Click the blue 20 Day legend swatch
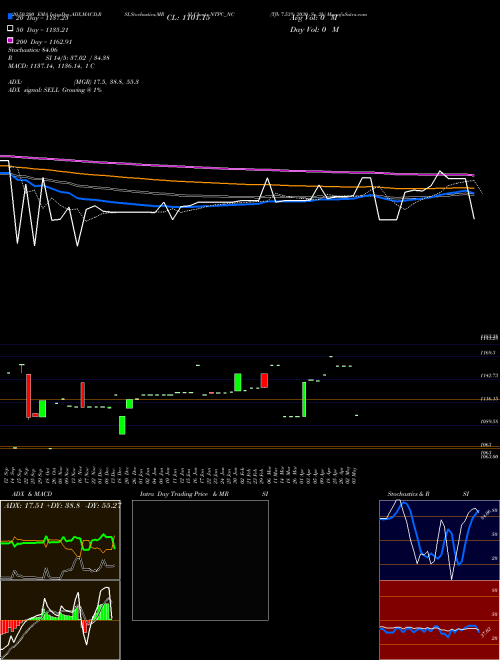Viewport: 500px width, 660px height. pos(11,17)
